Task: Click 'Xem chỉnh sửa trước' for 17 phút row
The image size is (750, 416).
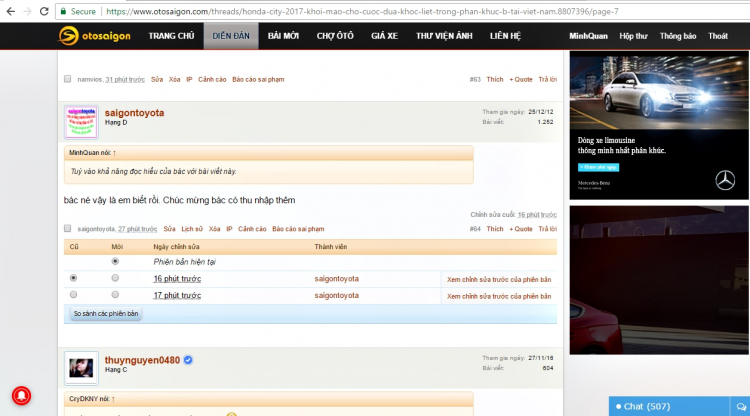Action: (499, 296)
